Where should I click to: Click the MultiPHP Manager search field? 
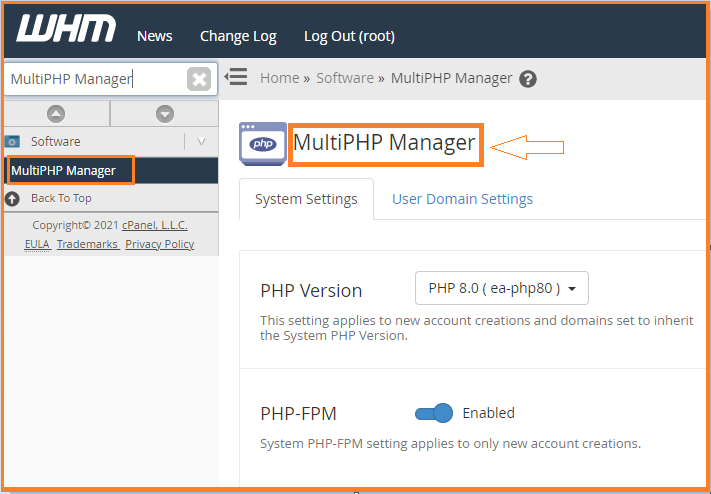[95, 79]
